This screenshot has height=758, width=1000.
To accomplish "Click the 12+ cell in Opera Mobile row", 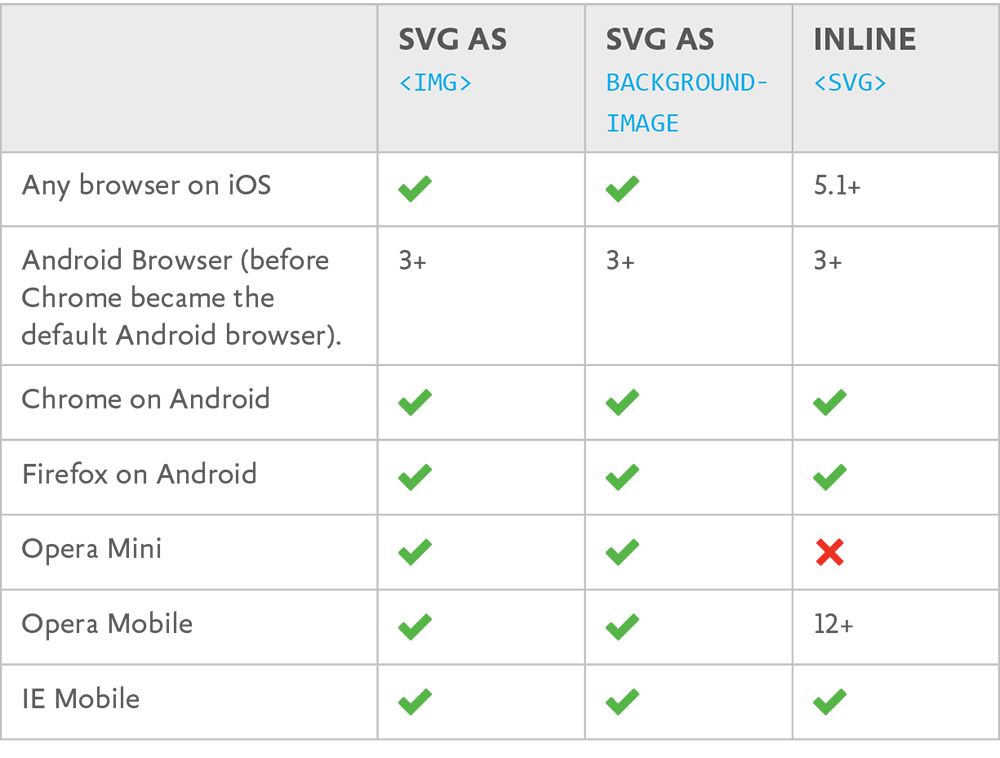I will pos(833,625).
